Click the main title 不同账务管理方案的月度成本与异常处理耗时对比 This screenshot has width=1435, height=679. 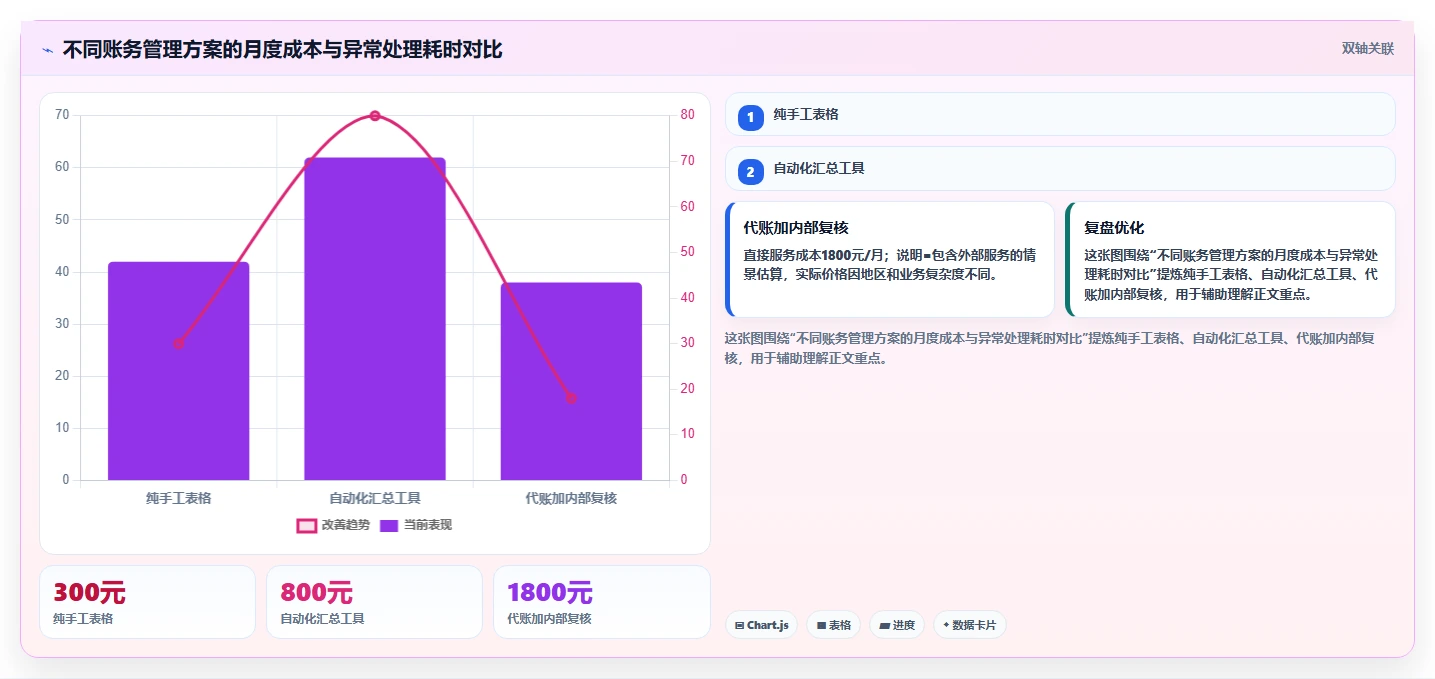coord(282,49)
